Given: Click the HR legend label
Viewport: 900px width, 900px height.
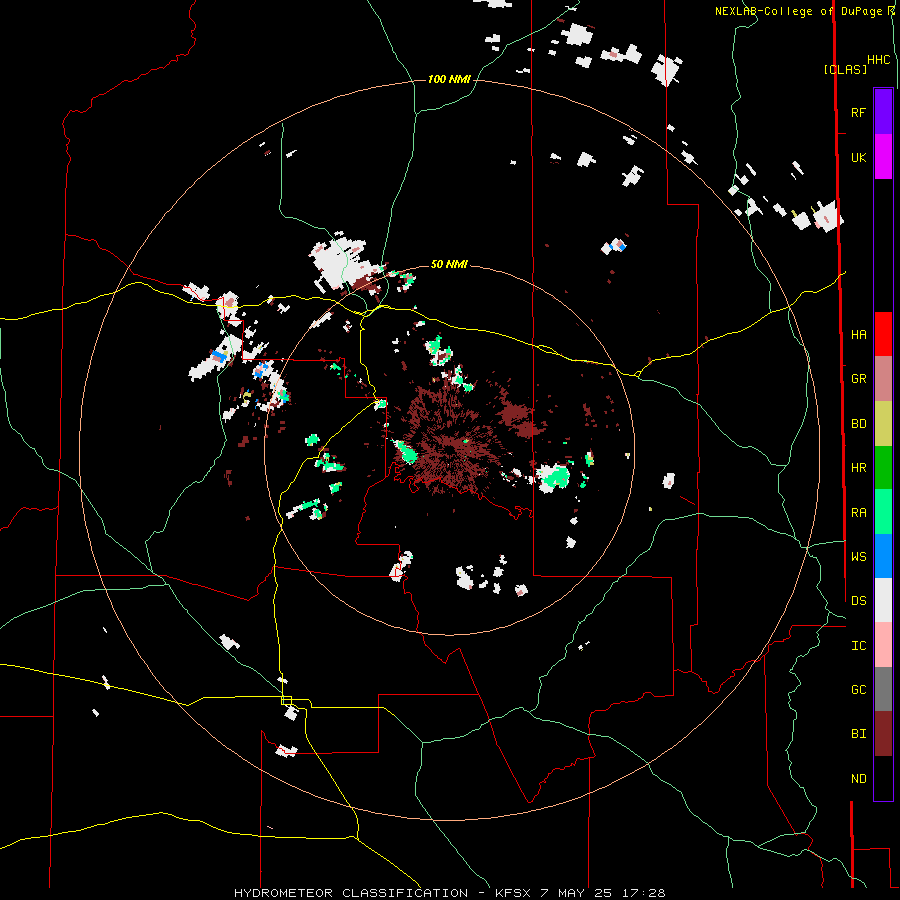Looking at the screenshot, I should [858, 468].
